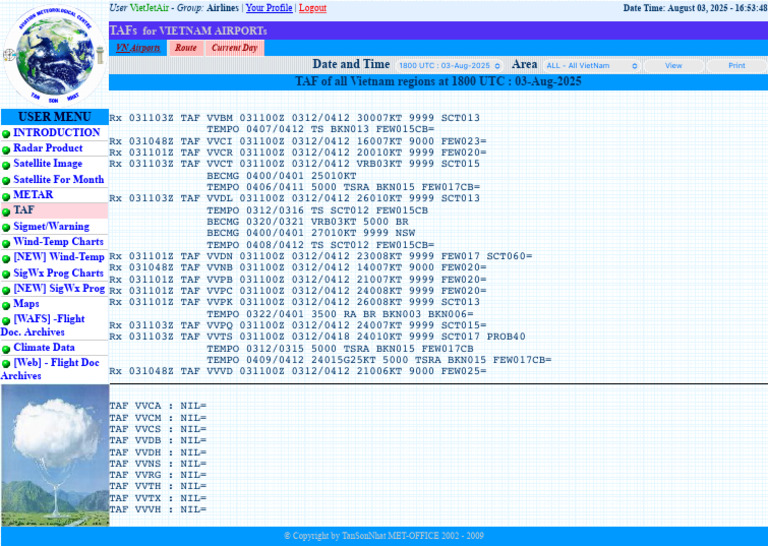Click the 'TAF VVVH : NIL=' line

[158, 510]
